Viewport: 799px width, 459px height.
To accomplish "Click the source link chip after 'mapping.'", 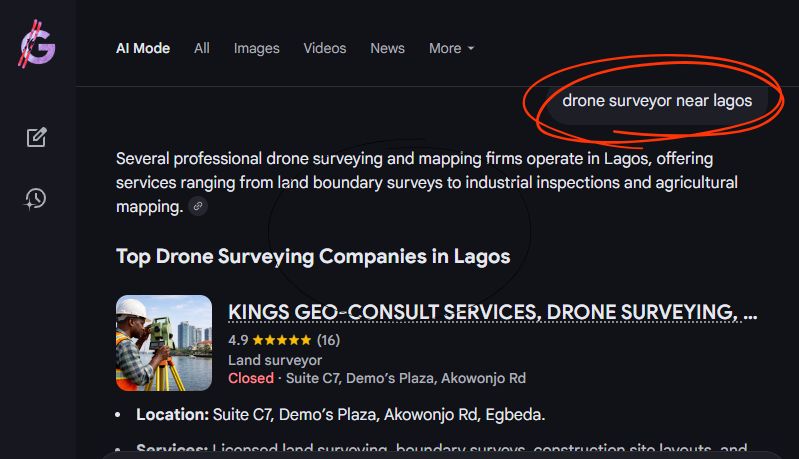I will 198,206.
